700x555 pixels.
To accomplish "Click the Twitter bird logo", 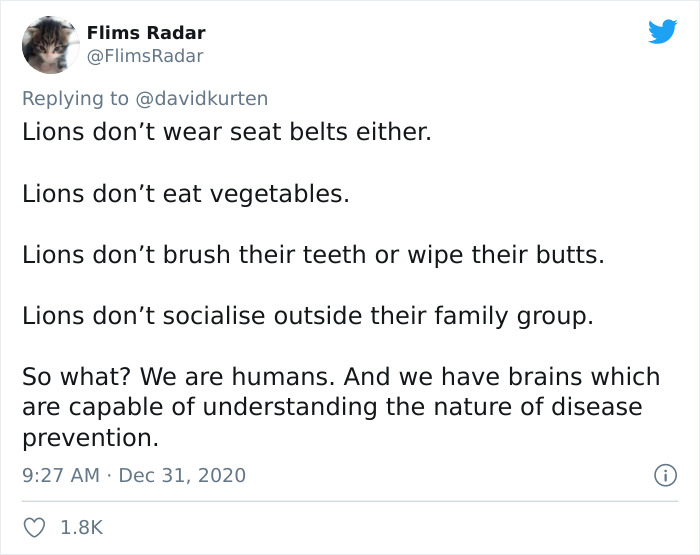I will (662, 33).
